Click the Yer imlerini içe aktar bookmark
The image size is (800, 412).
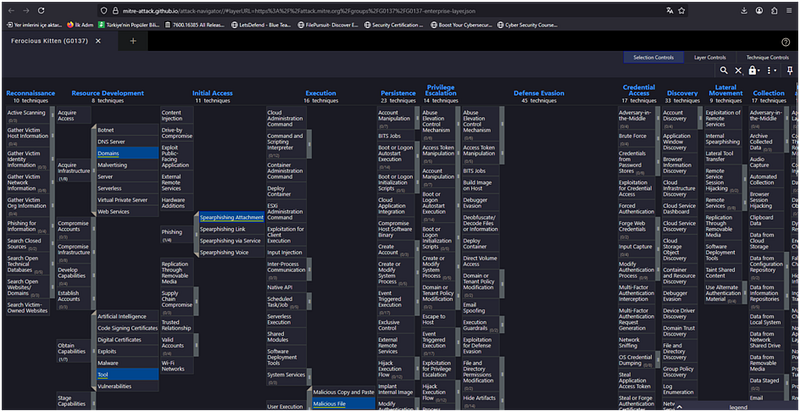(x=34, y=24)
